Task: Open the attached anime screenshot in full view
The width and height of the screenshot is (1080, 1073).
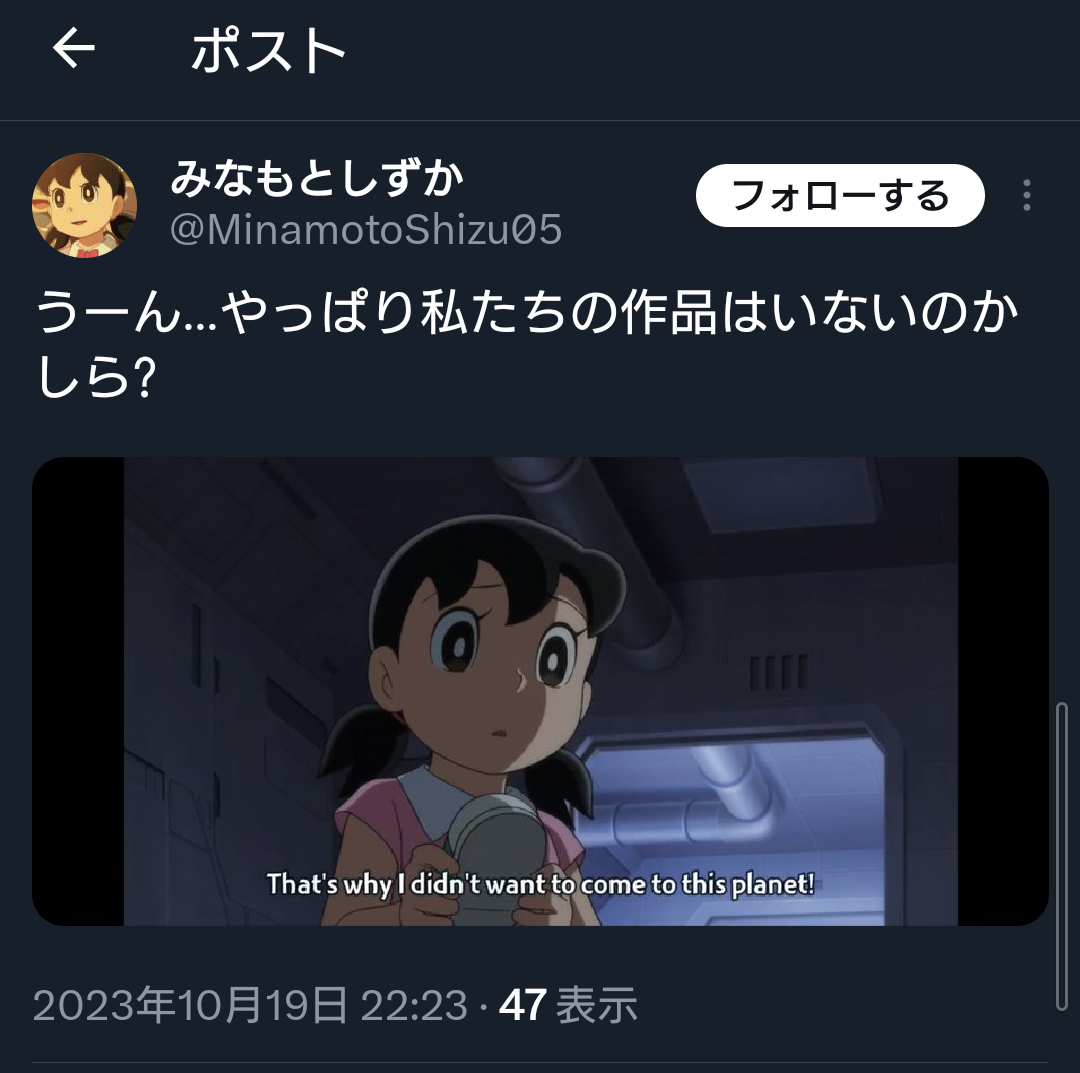Action: [540, 691]
